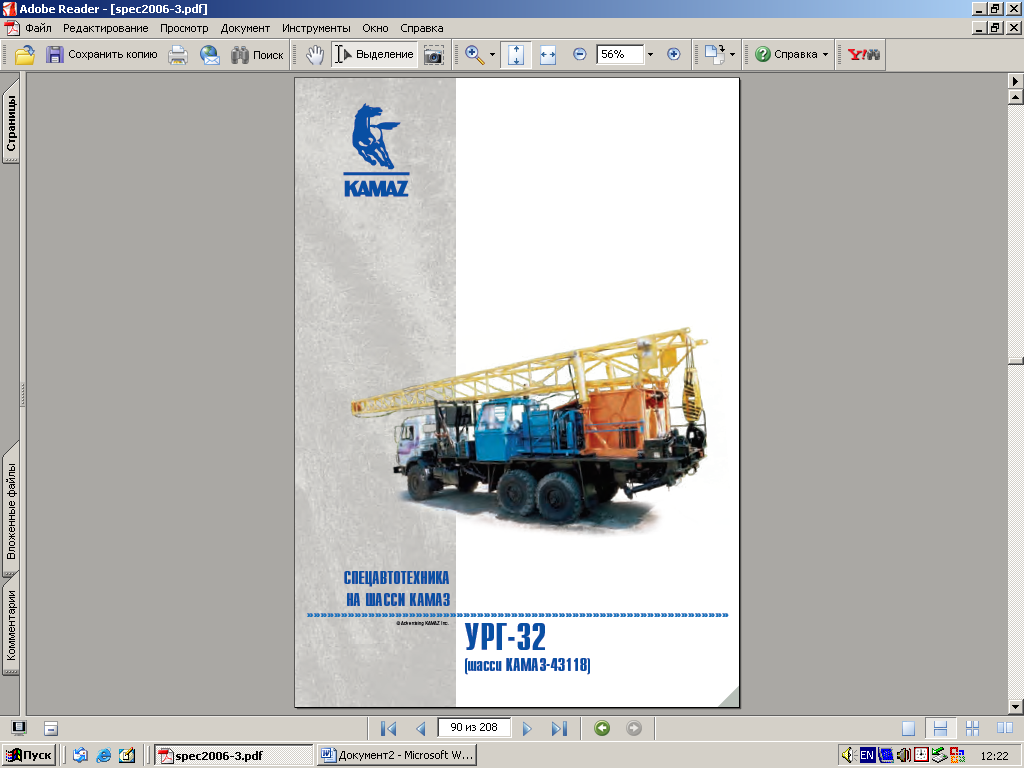Expand the Справка dropdown arrow
This screenshot has height=768, width=1024.
[825, 54]
